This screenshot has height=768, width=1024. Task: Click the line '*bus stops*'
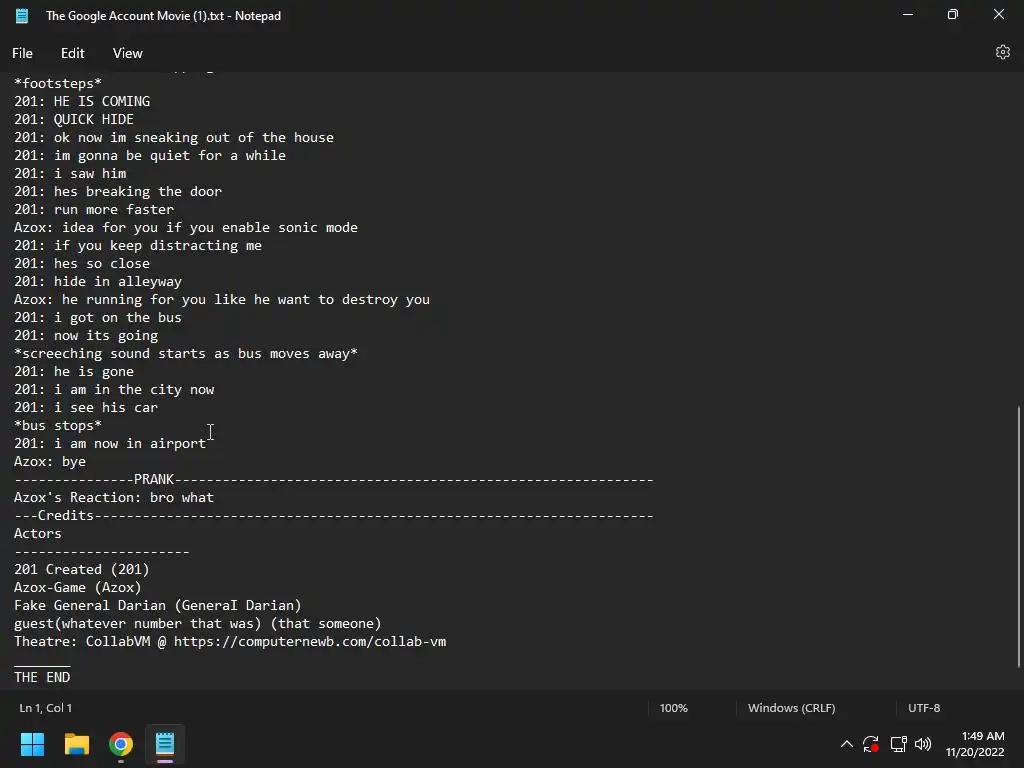[x=58, y=426]
